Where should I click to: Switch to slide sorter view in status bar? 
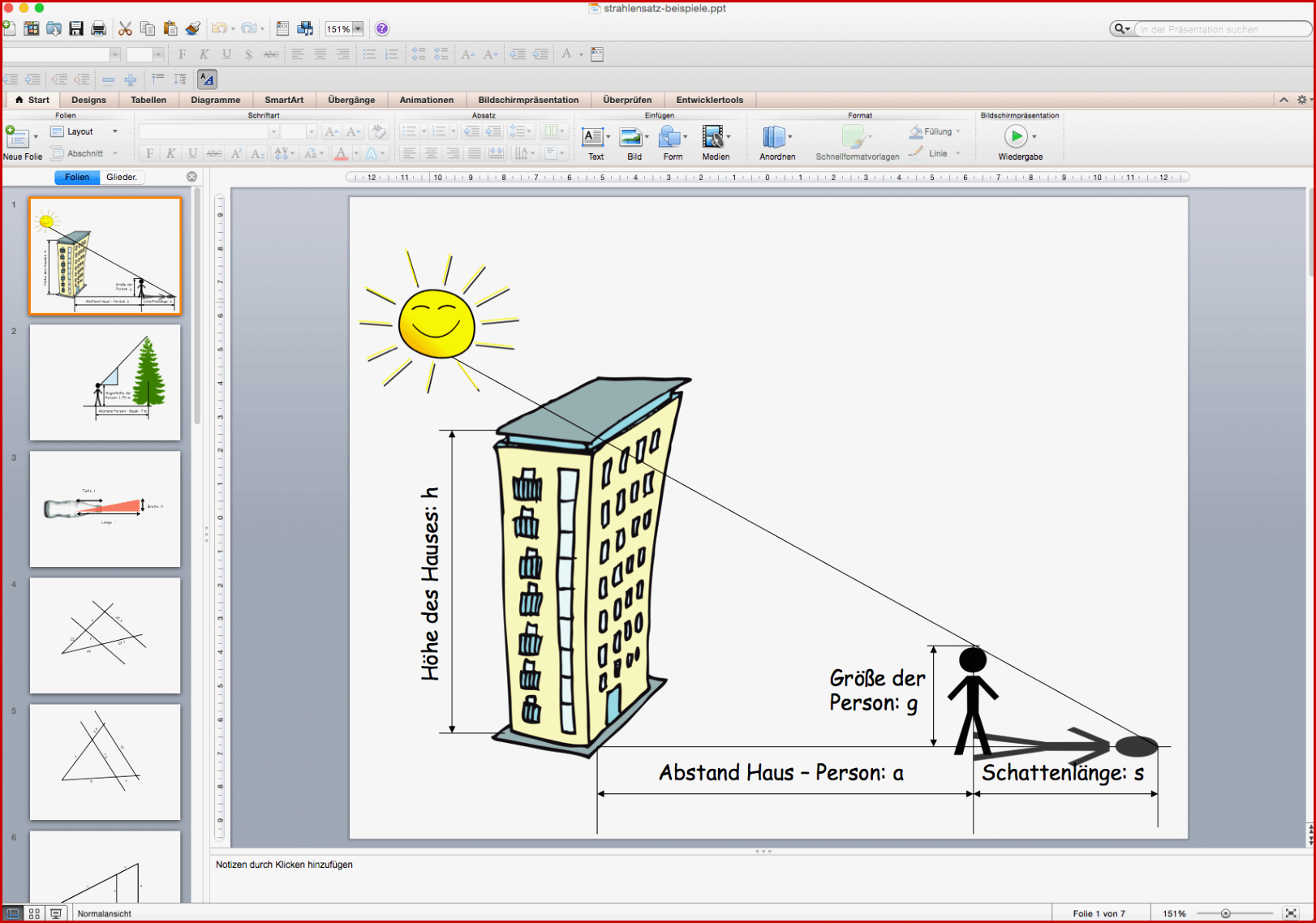pos(34,913)
